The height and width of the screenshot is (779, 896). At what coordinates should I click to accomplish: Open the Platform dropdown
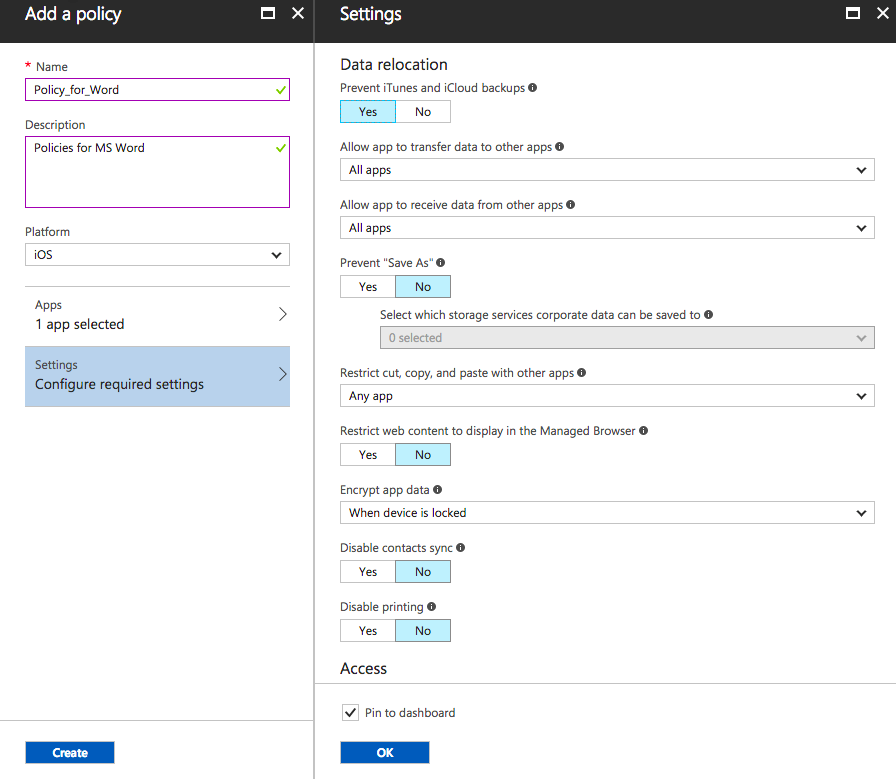pos(157,255)
